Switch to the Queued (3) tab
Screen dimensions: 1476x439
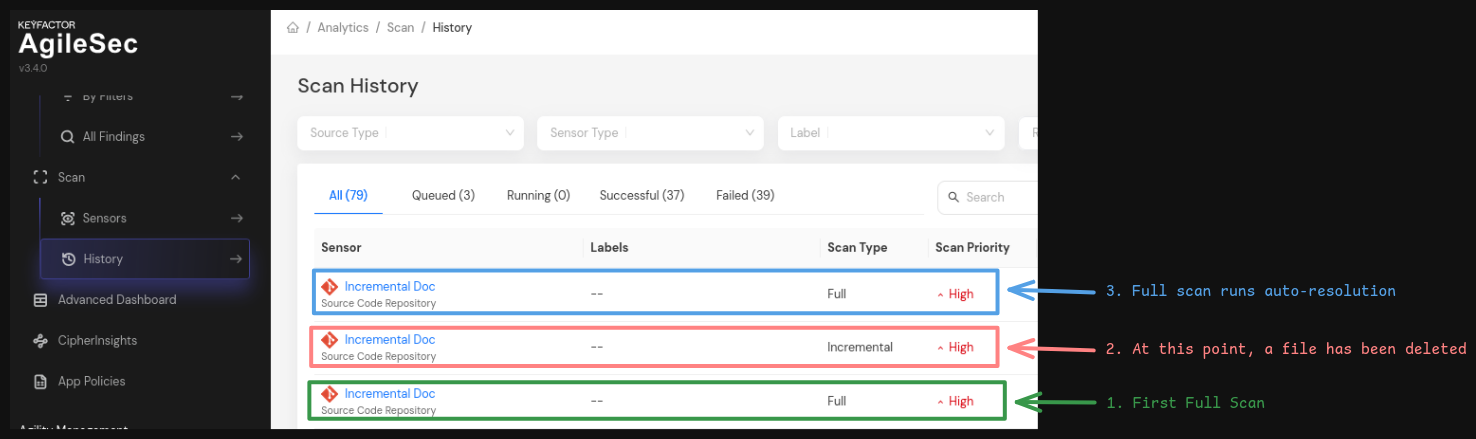[443, 196]
